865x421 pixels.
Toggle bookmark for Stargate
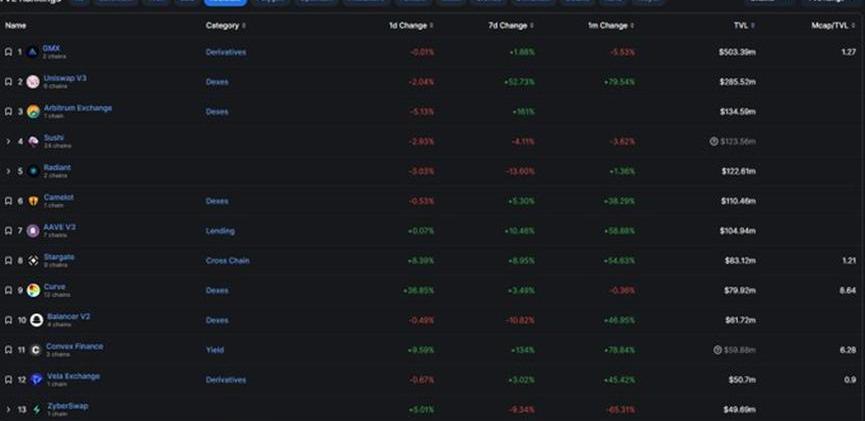tap(8, 261)
